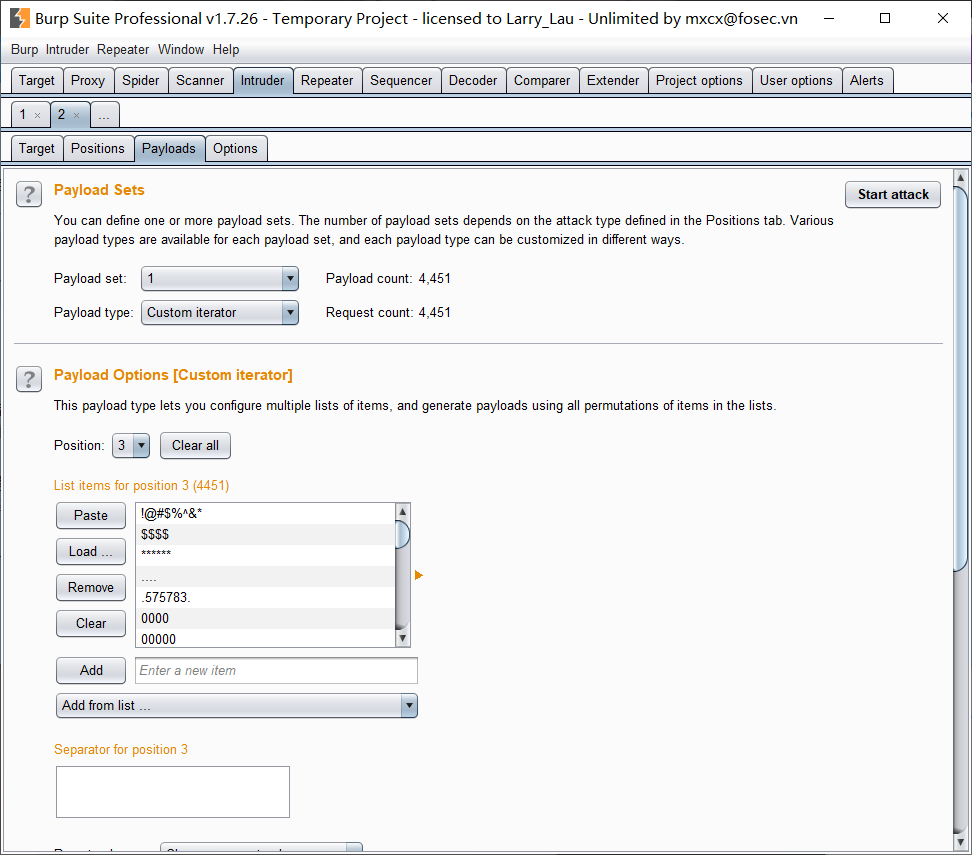Select the .... list item
Screen dimensions: 972x855
(x=265, y=577)
